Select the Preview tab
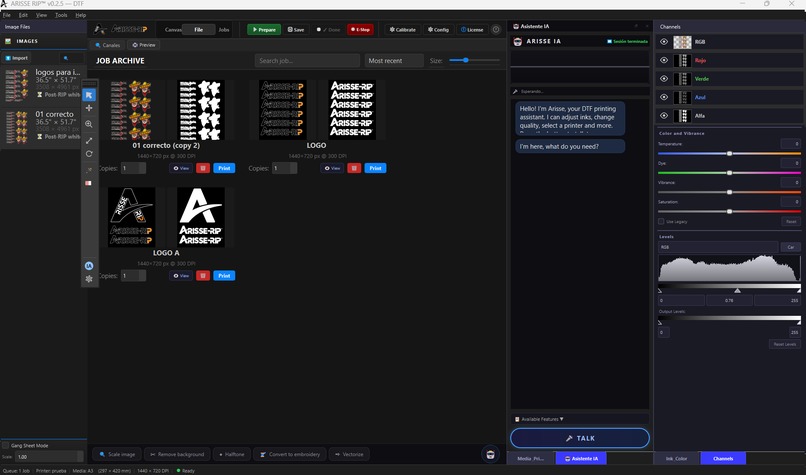806x475 pixels. 144,45
